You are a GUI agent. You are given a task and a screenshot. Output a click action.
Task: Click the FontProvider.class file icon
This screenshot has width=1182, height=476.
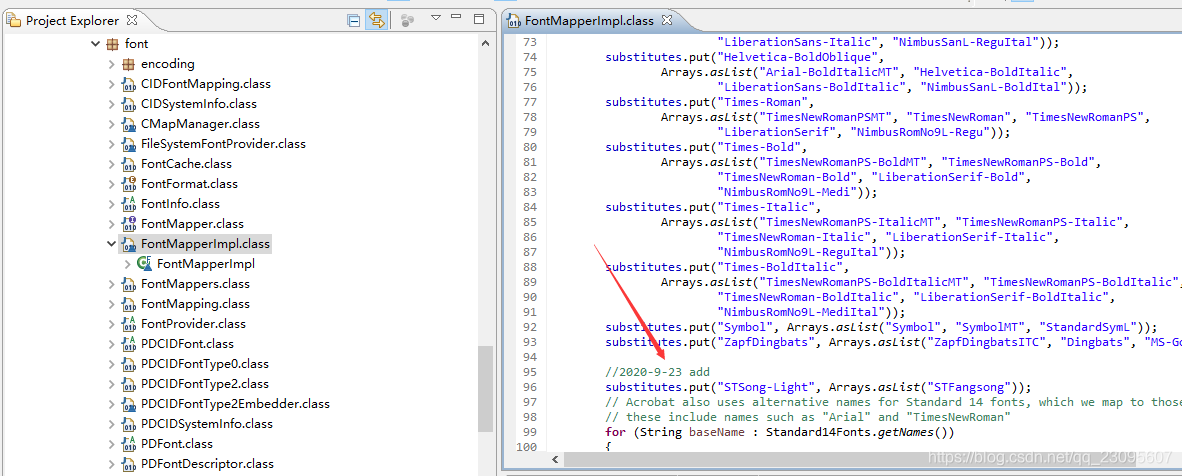(129, 324)
